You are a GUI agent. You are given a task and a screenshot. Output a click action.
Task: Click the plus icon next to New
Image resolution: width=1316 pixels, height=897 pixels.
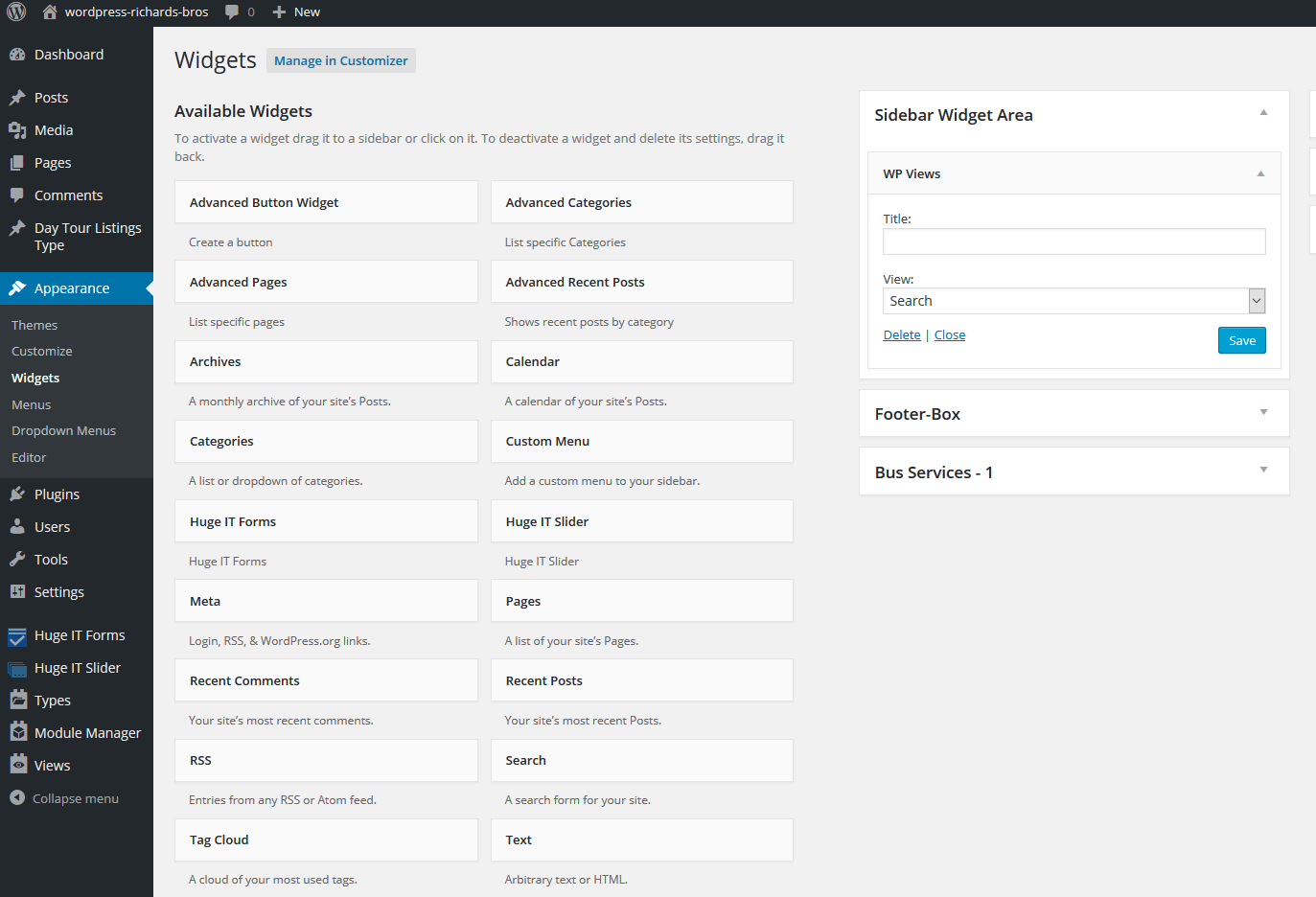pyautogui.click(x=279, y=11)
